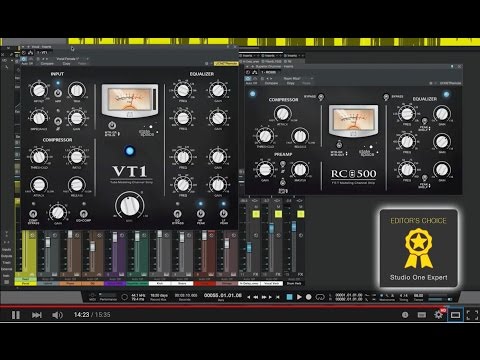Toggle RC500 equalizer blue LED light

446,94
